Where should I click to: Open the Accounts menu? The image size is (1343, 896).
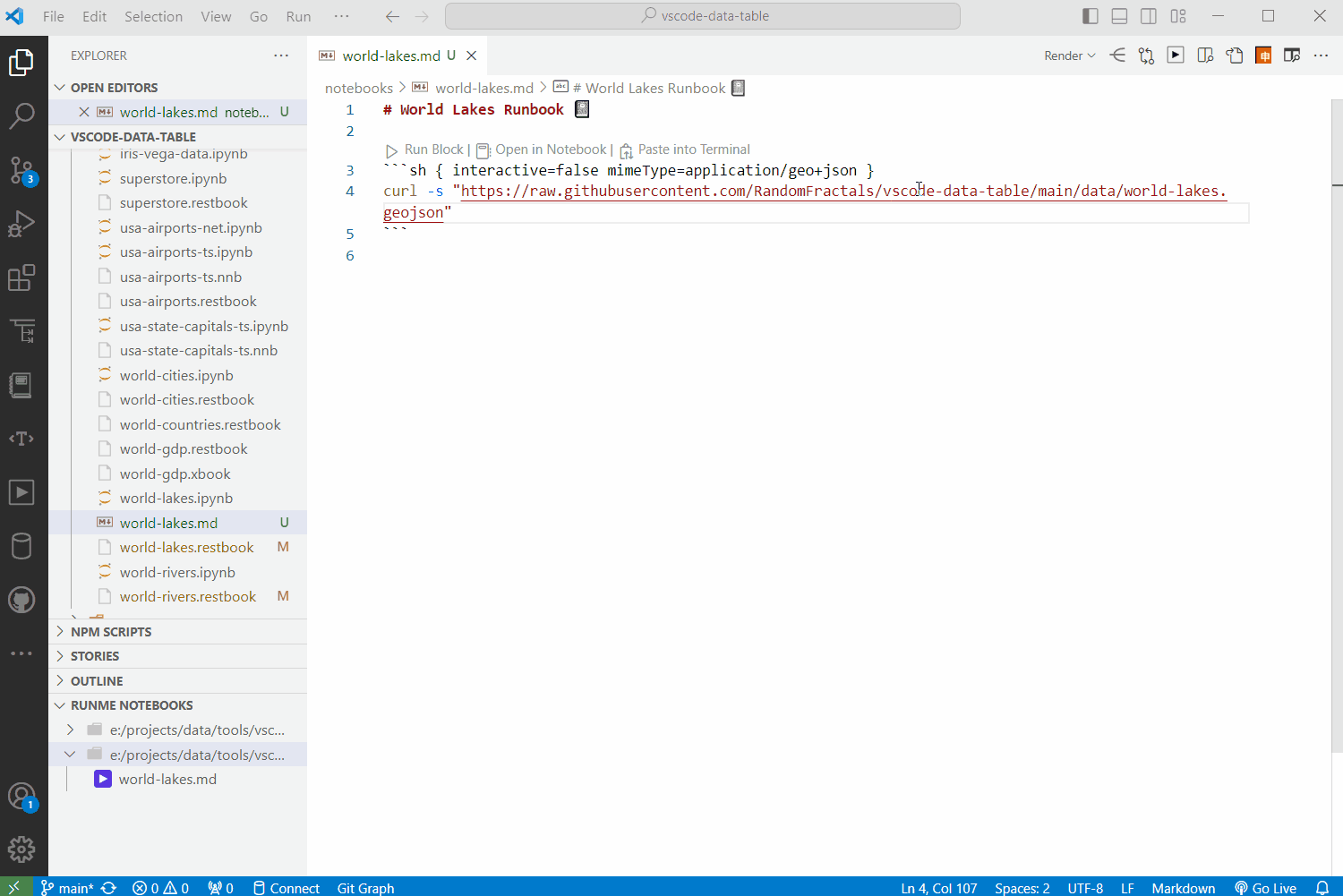pos(21,797)
